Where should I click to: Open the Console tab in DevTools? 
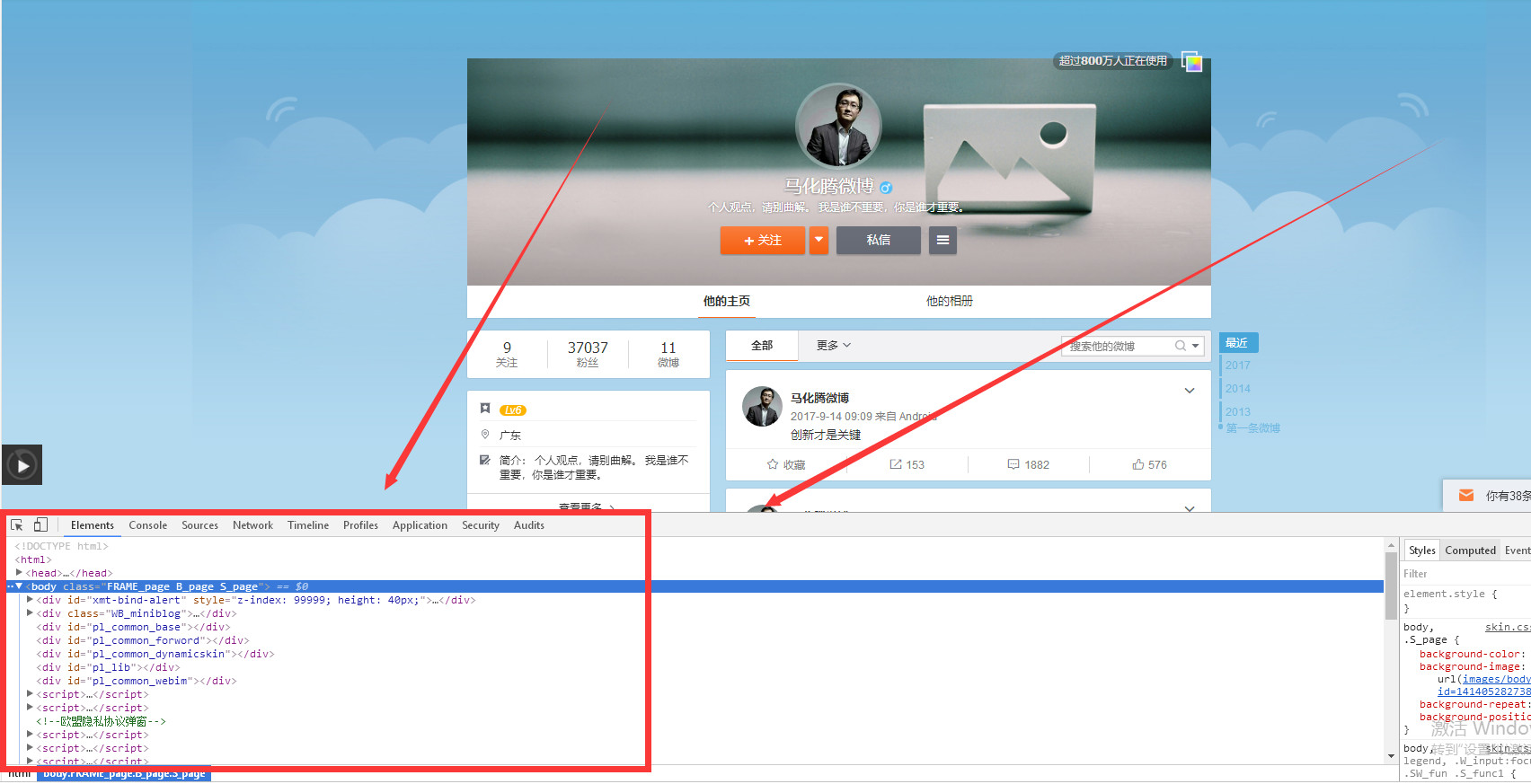point(147,525)
